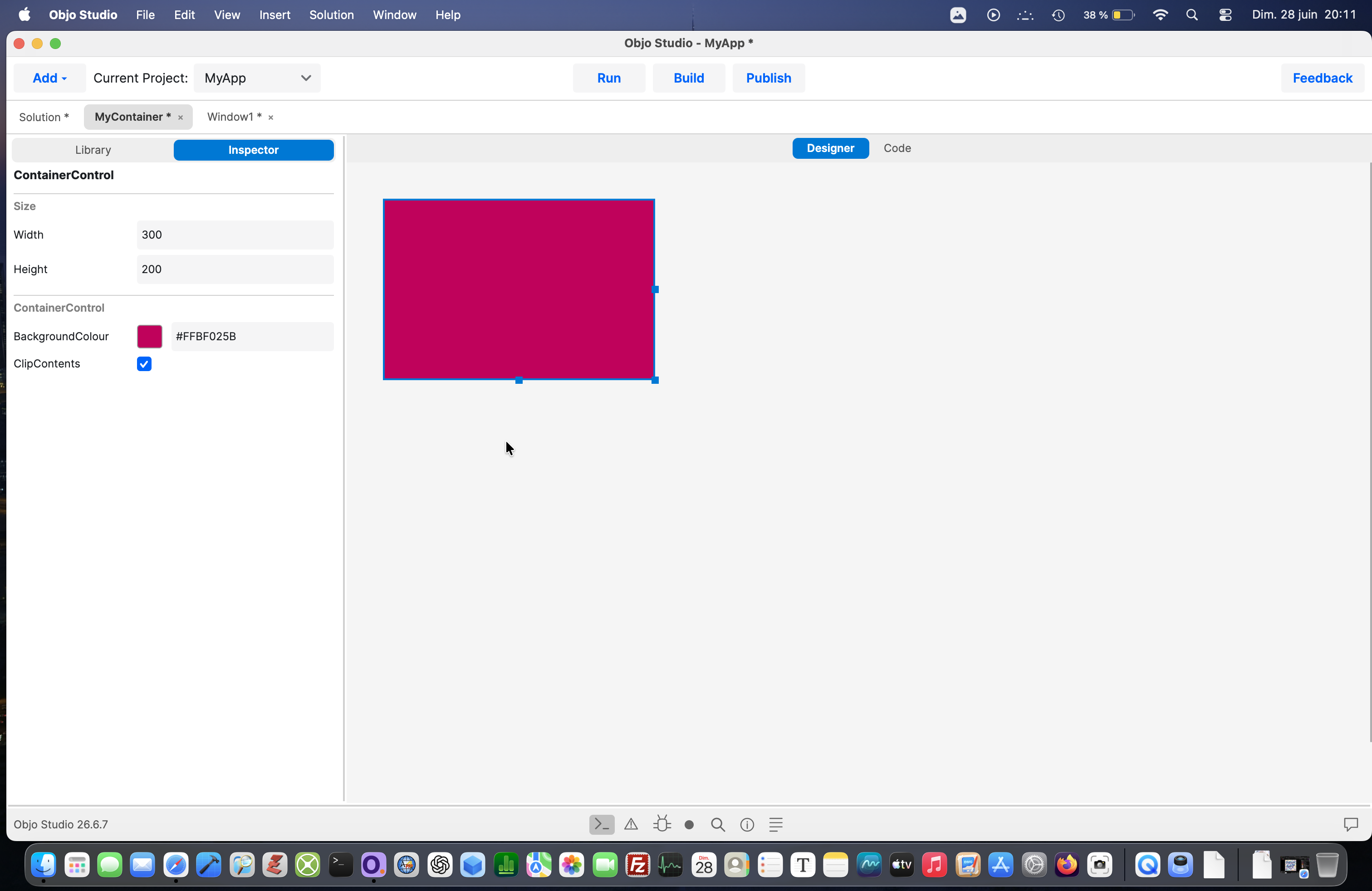Open Finder from the Dock

[44, 865]
